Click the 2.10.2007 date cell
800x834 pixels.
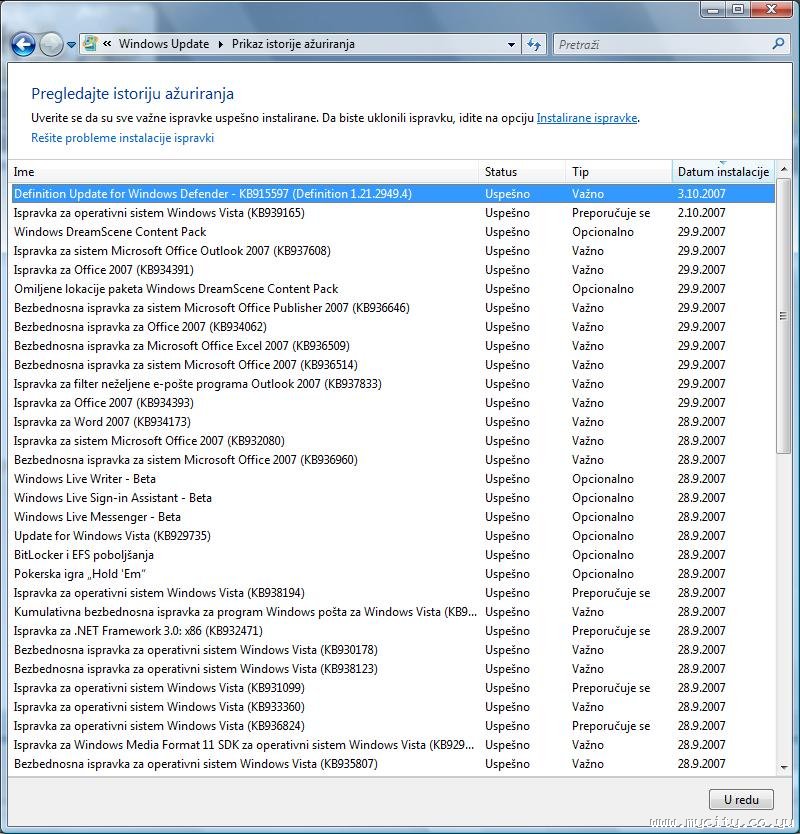tap(702, 213)
